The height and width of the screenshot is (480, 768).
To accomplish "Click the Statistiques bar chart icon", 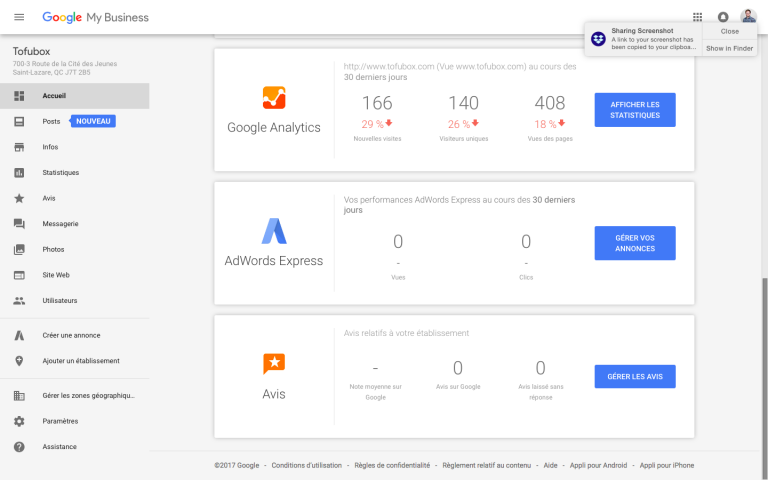I will click(19, 172).
